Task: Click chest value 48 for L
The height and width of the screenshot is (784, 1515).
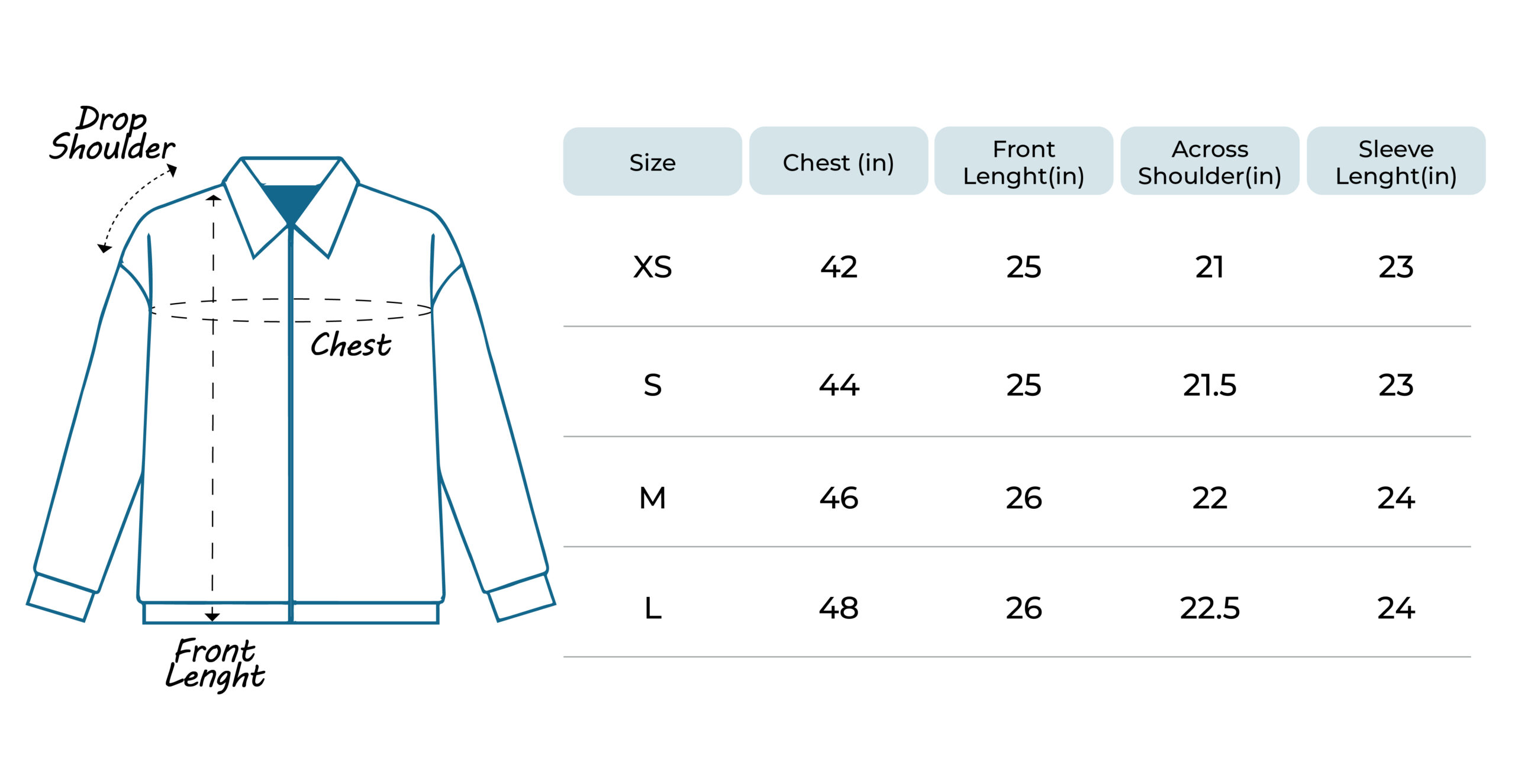Action: click(x=839, y=608)
